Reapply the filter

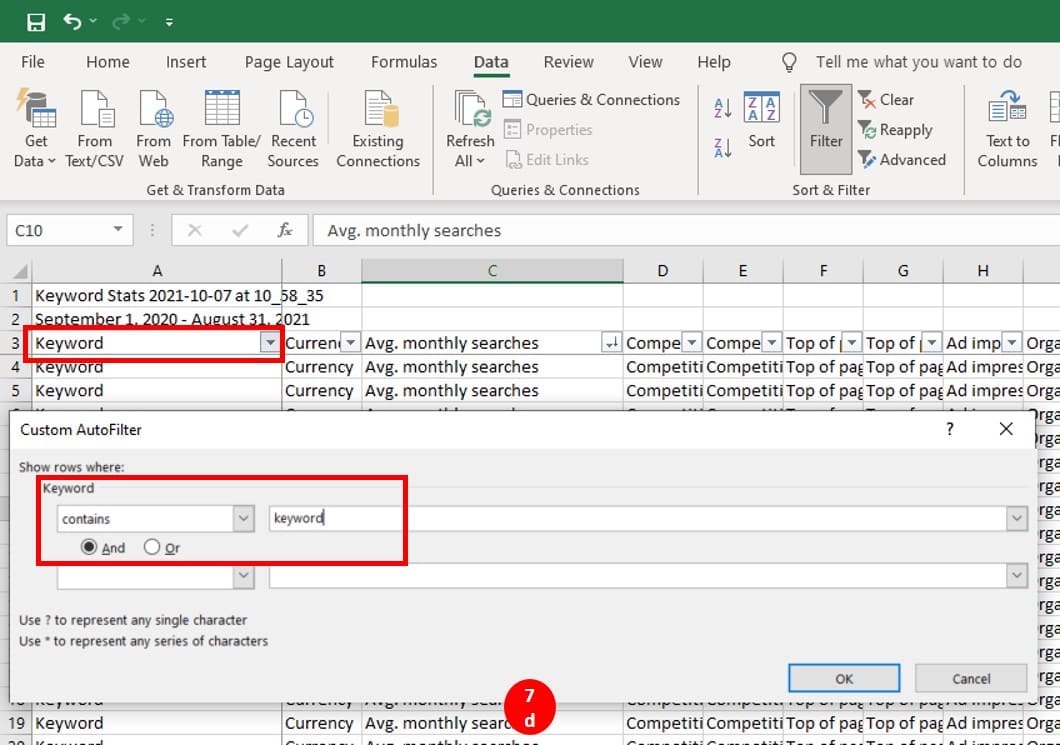[895, 130]
